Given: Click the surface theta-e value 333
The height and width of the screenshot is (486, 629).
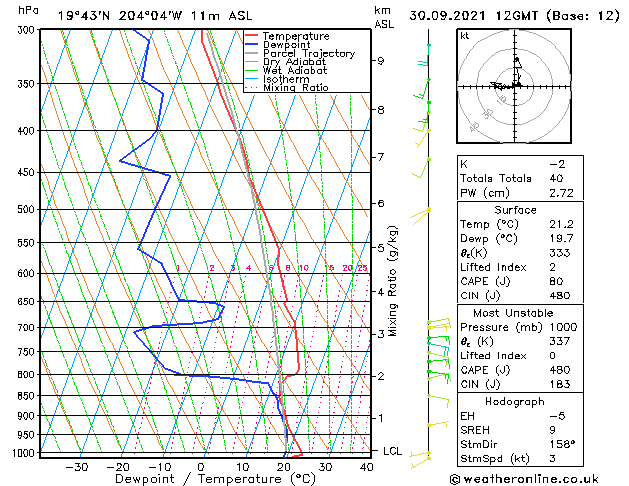Looking at the screenshot, I should tap(560, 253).
